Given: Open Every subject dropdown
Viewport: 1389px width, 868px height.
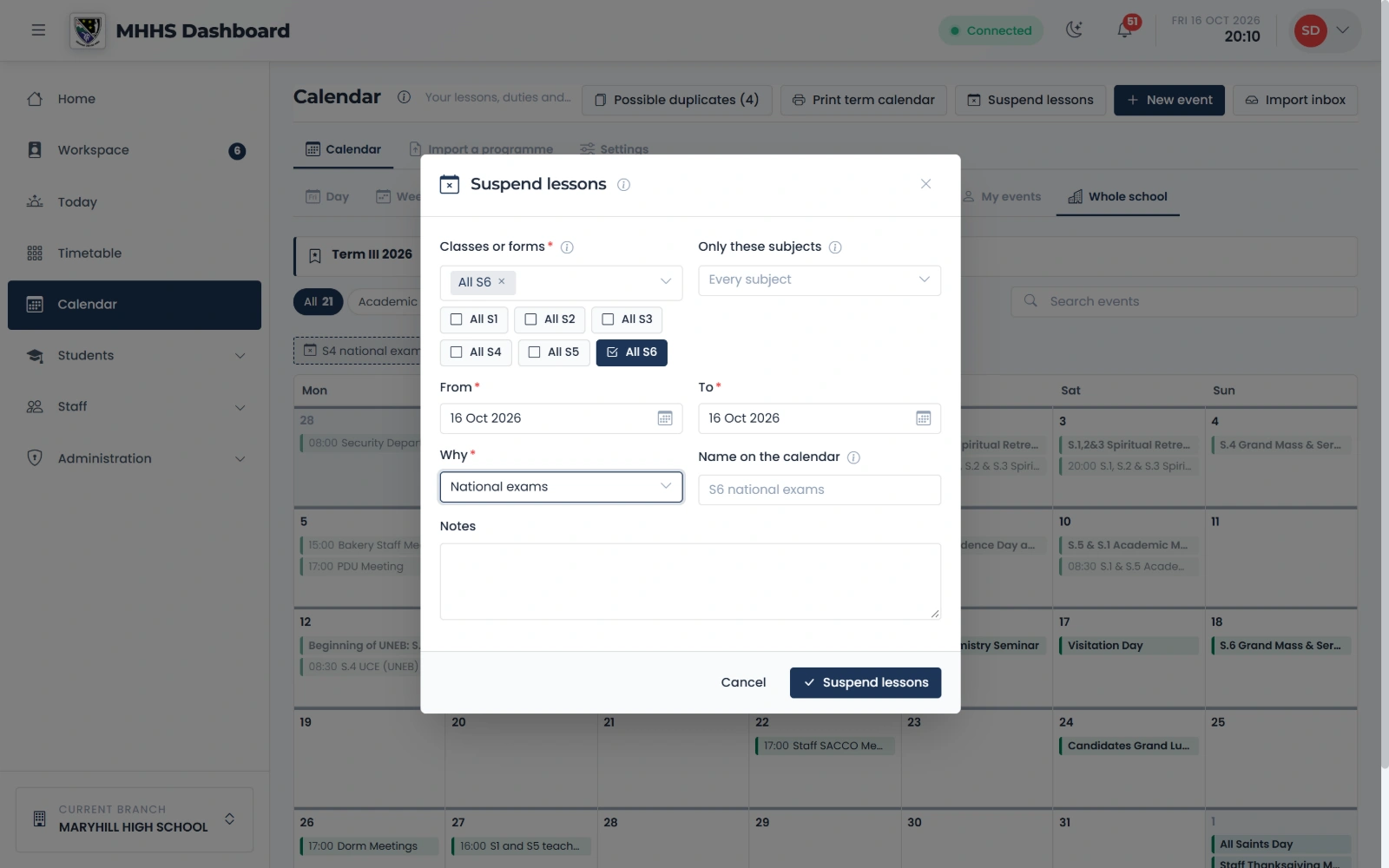Looking at the screenshot, I should click(820, 280).
